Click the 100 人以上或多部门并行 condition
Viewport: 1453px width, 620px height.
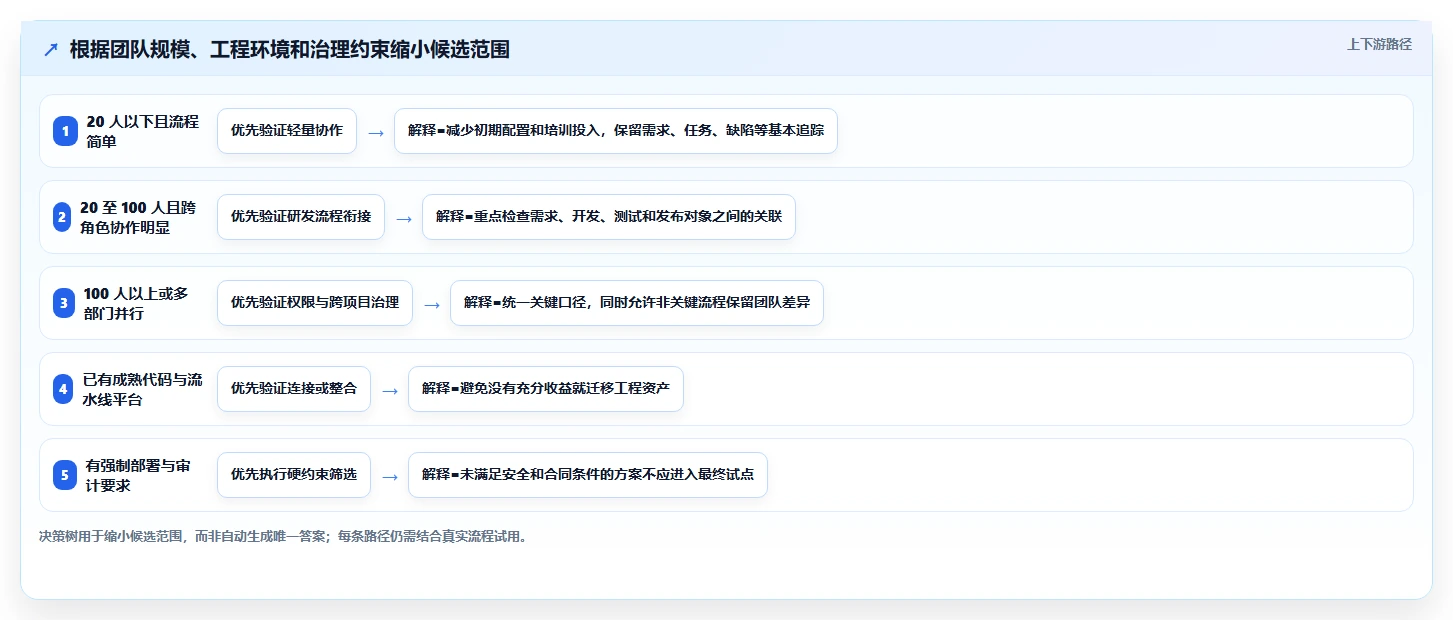136,303
